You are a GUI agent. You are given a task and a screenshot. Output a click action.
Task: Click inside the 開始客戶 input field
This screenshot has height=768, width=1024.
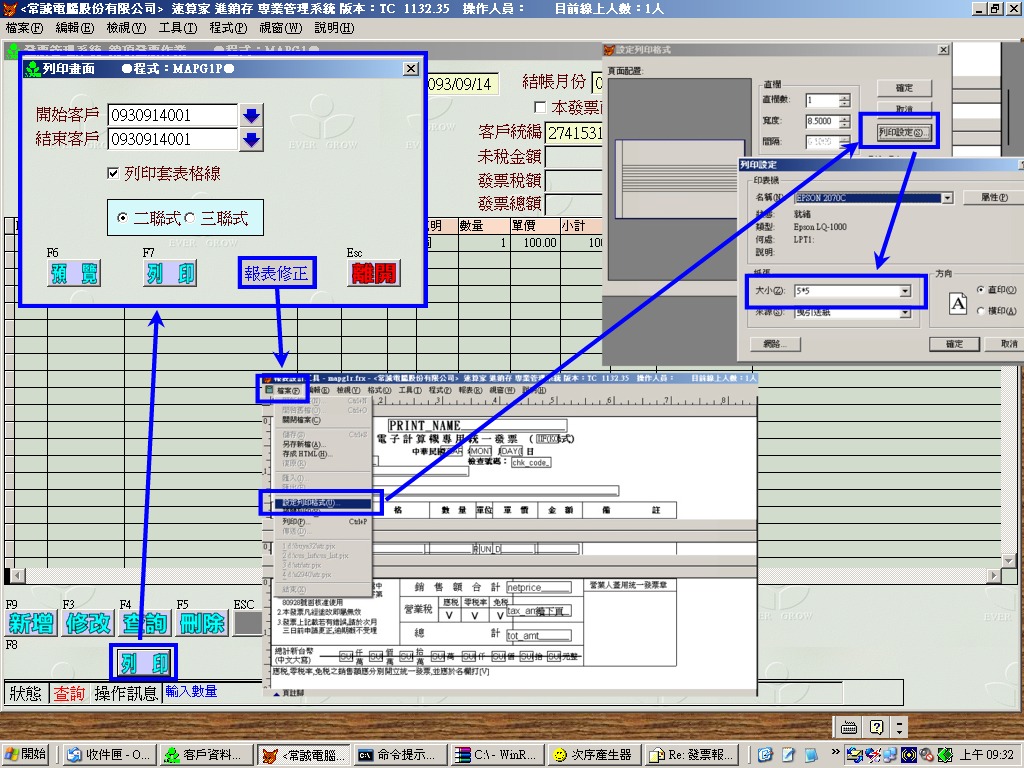coord(171,115)
